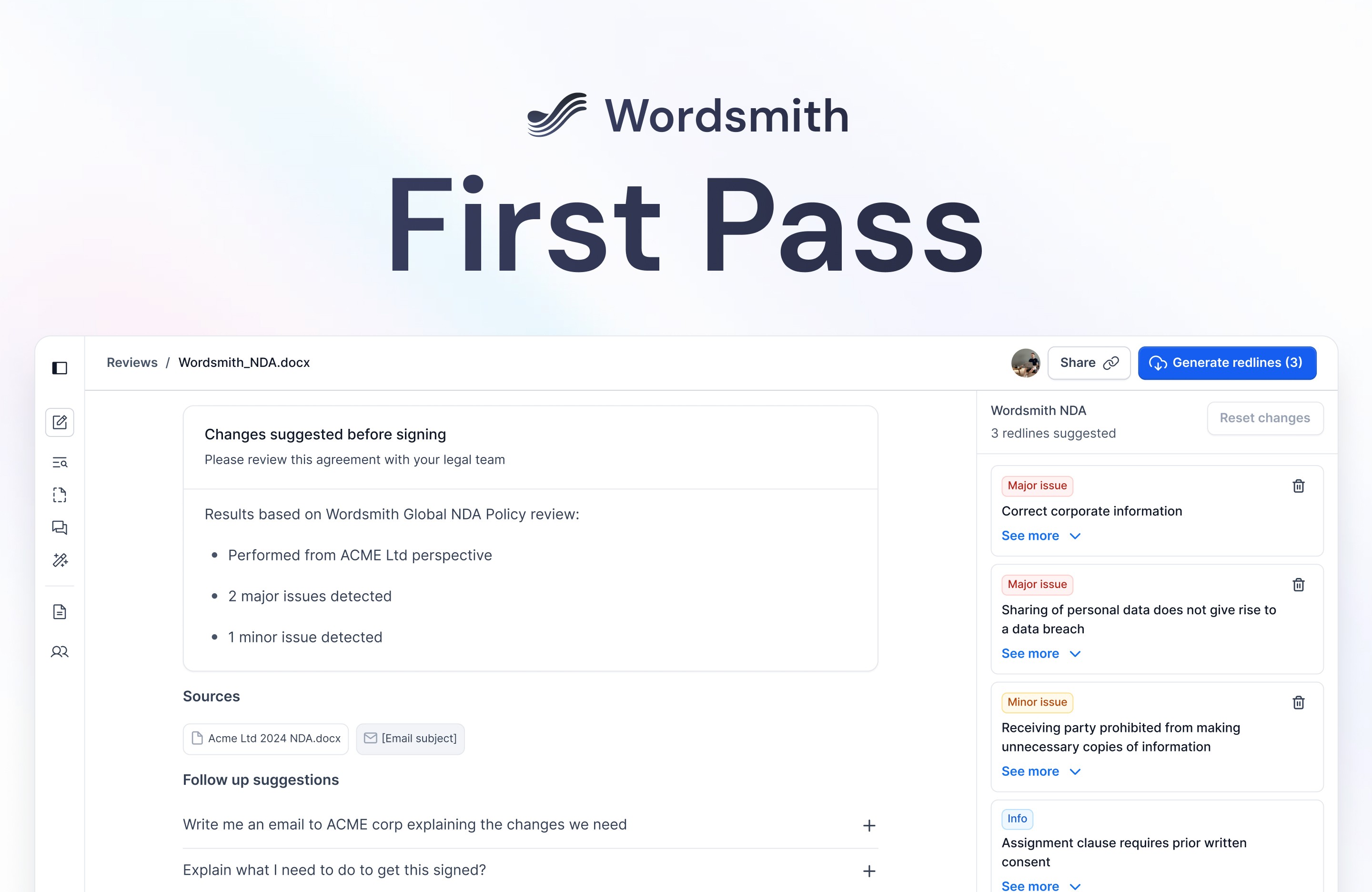Reset all suggested changes
Image resolution: width=1372 pixels, height=892 pixels.
pyautogui.click(x=1264, y=417)
